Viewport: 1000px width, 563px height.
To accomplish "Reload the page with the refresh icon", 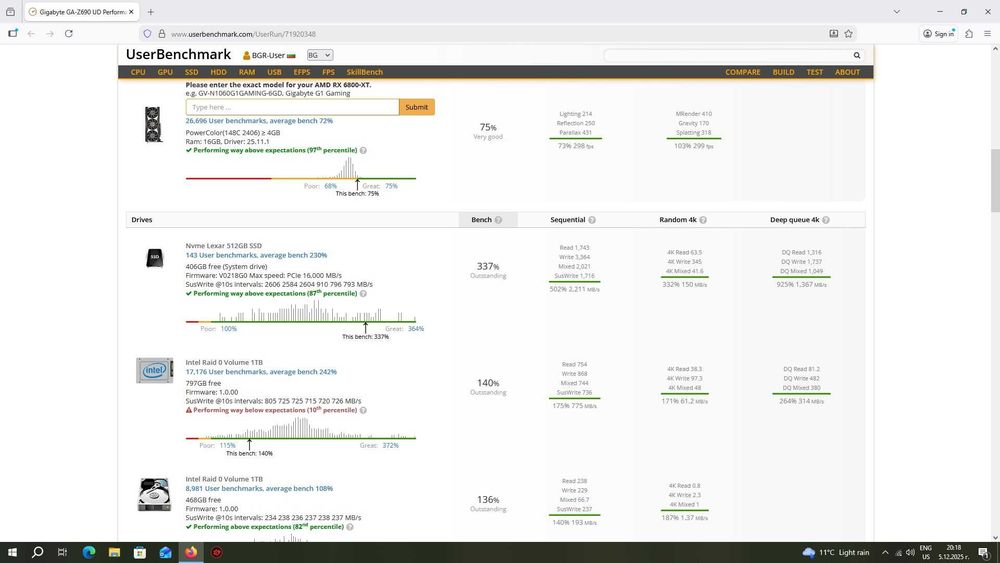I will (x=69, y=34).
